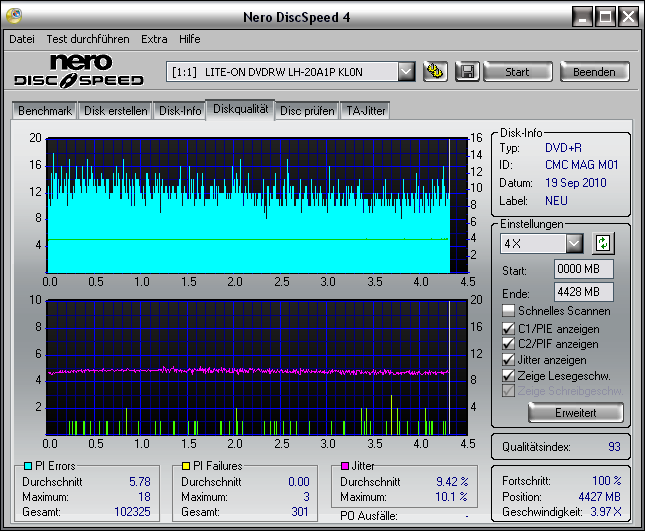
Task: Disable the Jitter anzeigen checkbox
Action: tap(508, 360)
